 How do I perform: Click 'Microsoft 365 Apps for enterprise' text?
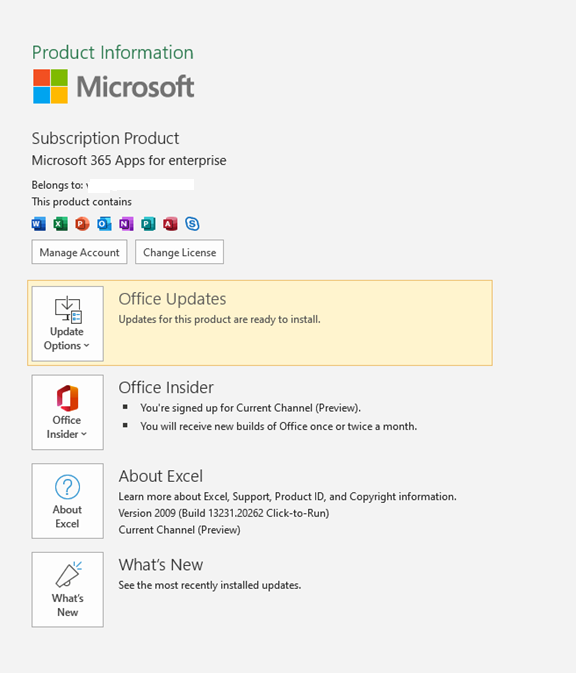tap(129, 161)
